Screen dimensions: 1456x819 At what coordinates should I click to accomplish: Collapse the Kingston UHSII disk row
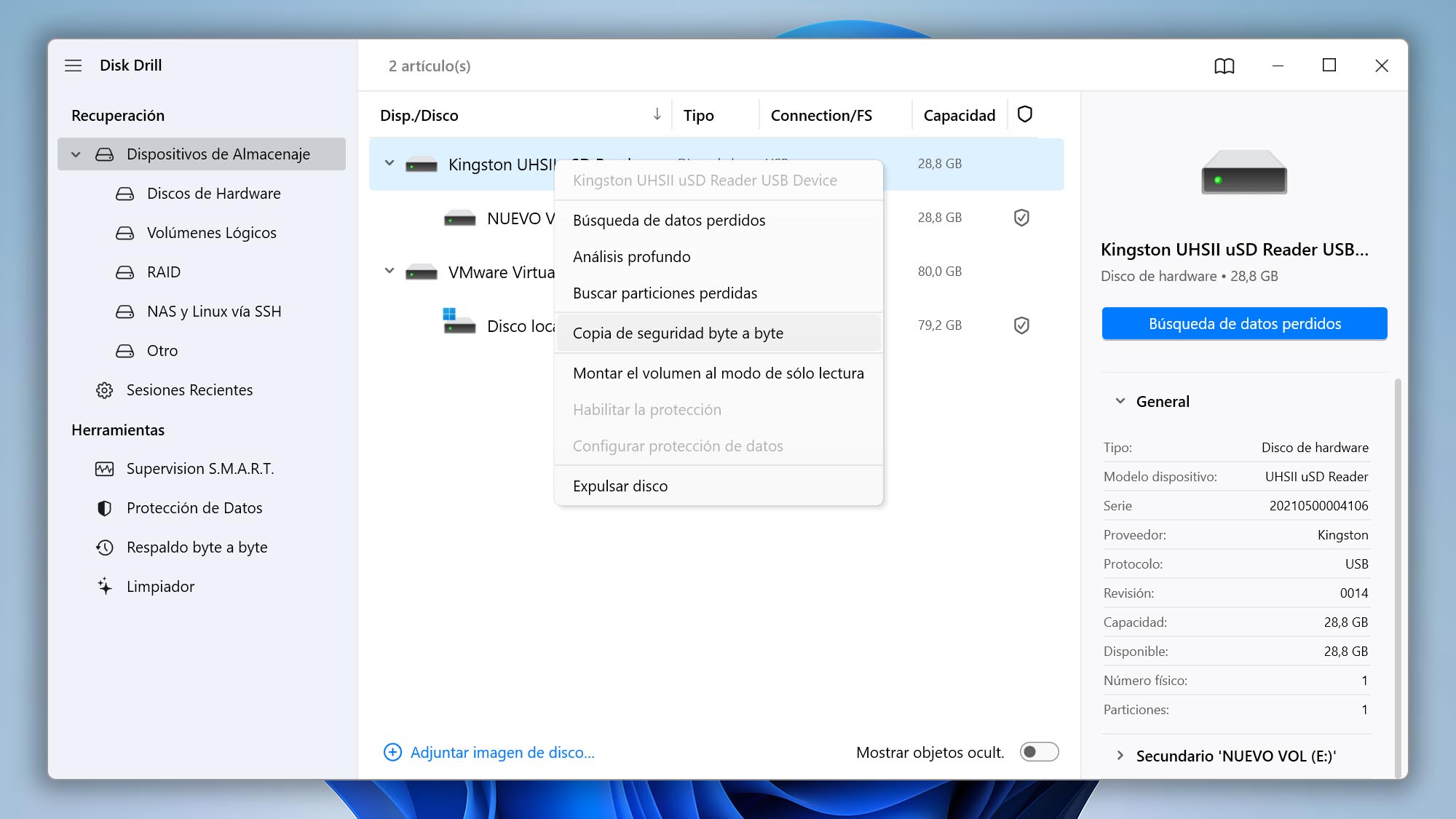(389, 164)
